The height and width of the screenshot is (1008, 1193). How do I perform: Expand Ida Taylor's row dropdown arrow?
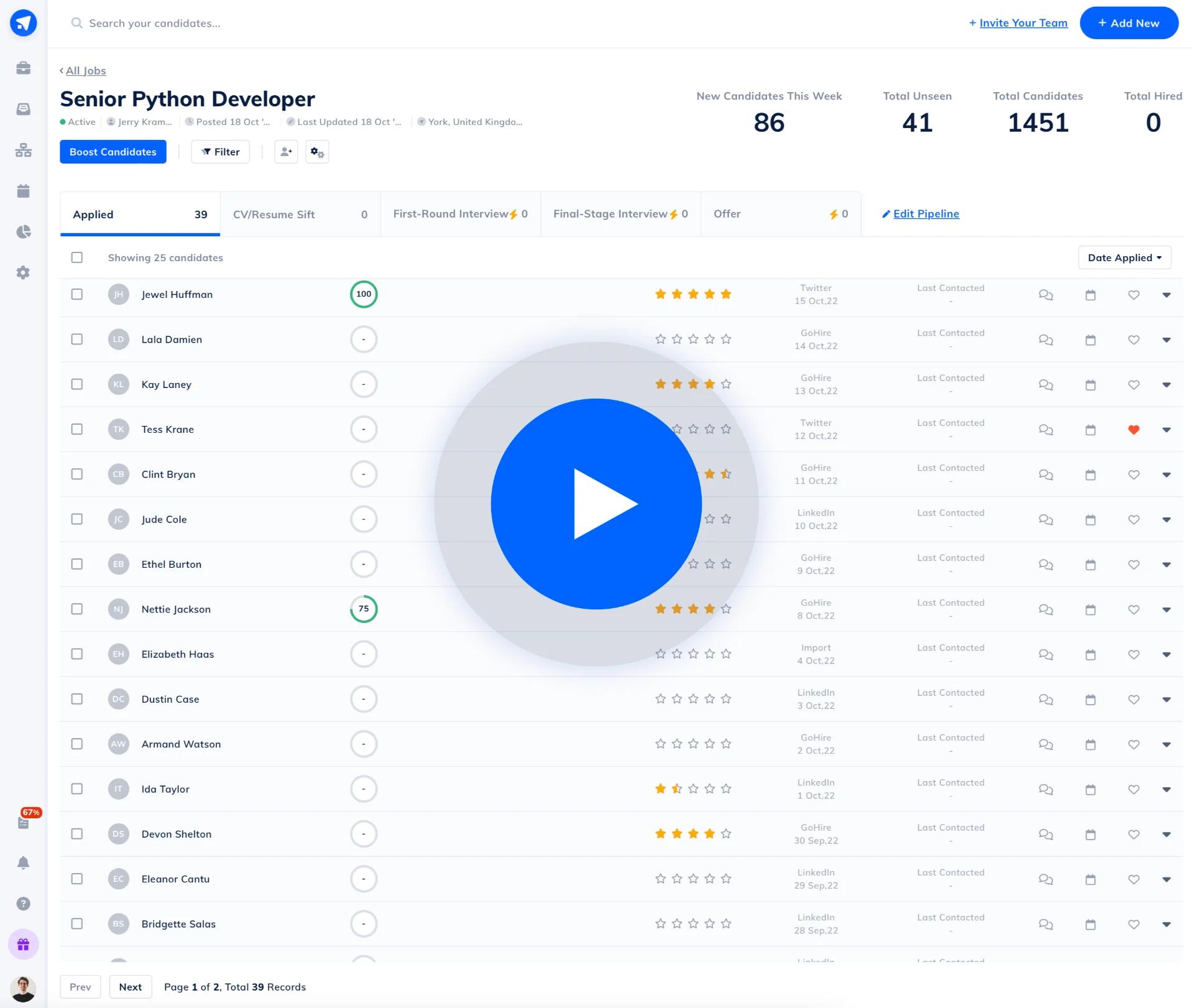(x=1166, y=790)
